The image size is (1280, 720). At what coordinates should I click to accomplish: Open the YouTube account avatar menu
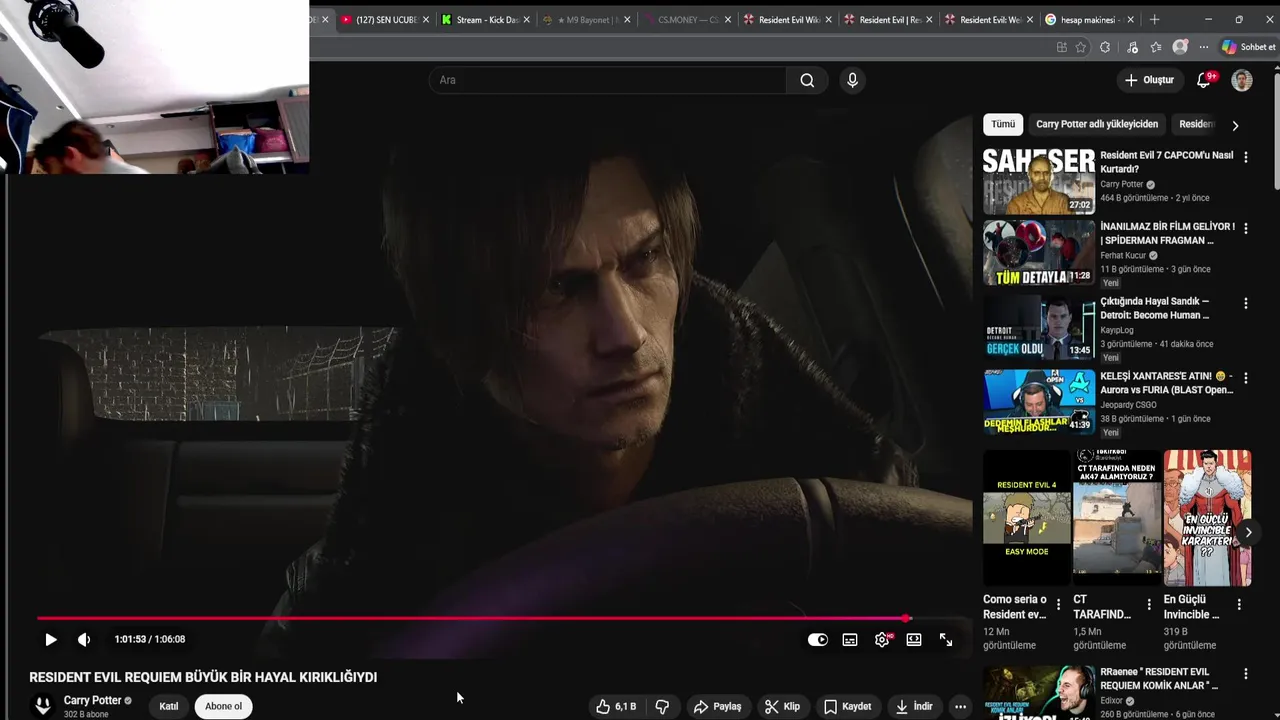tap(1242, 80)
